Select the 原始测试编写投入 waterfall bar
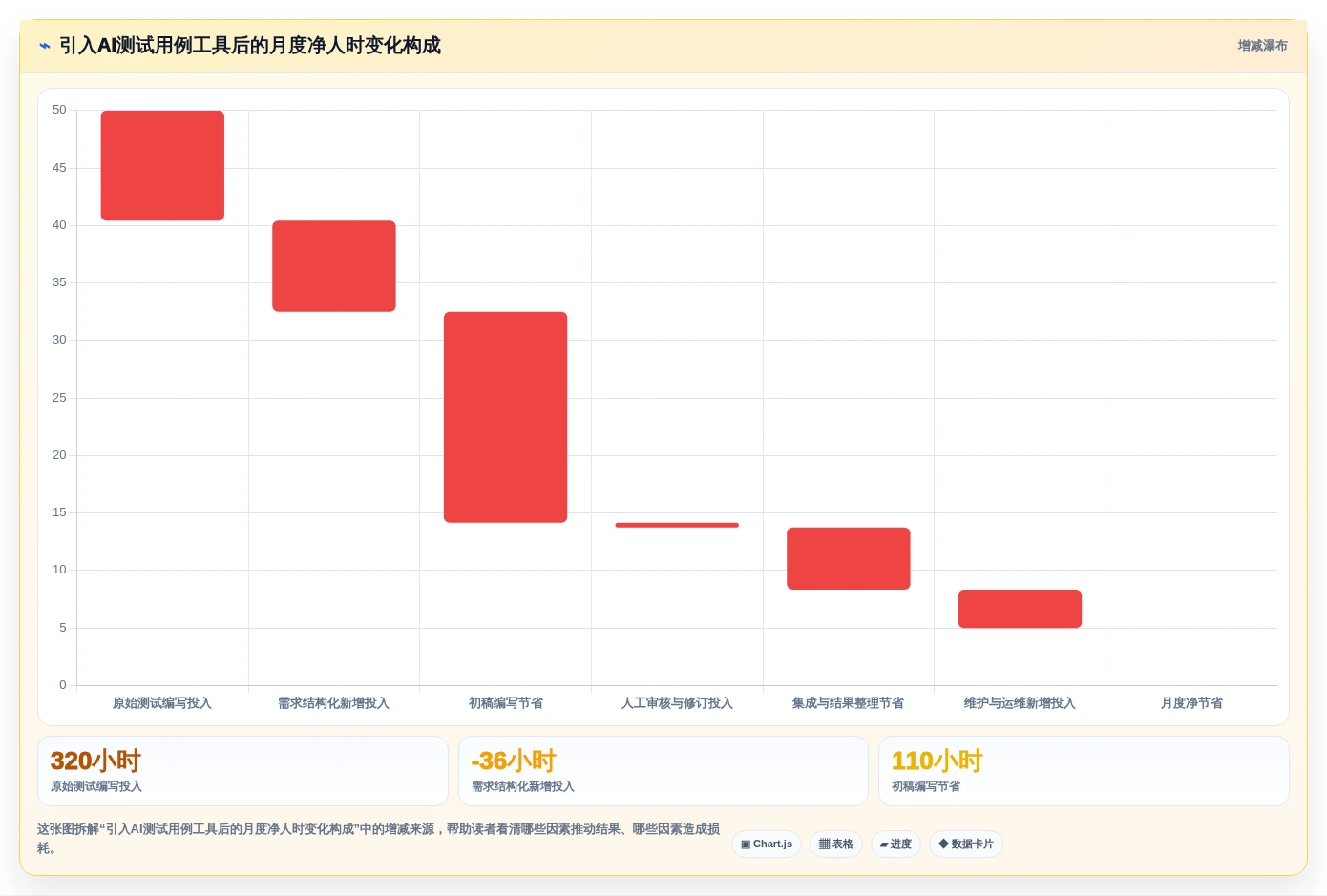1327x896 pixels. click(162, 166)
